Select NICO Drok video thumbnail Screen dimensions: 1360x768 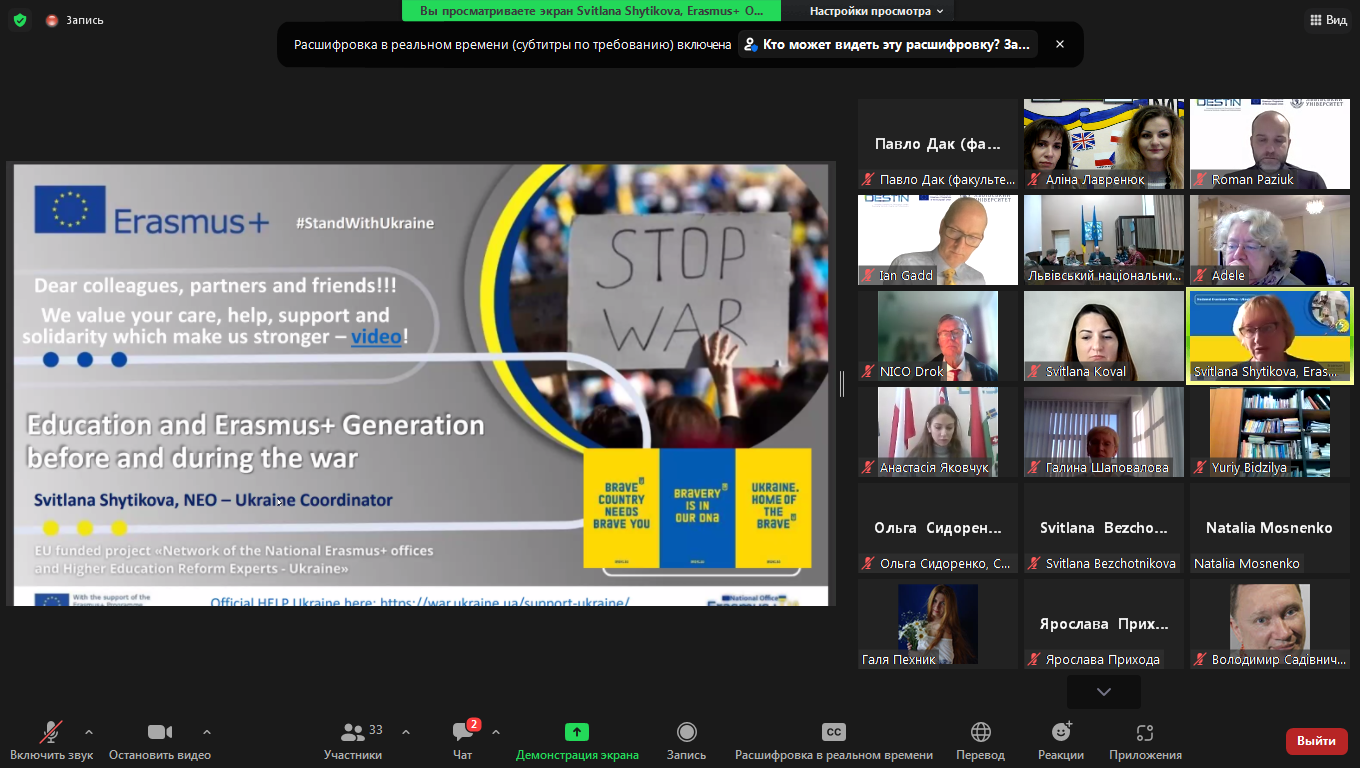(938, 336)
